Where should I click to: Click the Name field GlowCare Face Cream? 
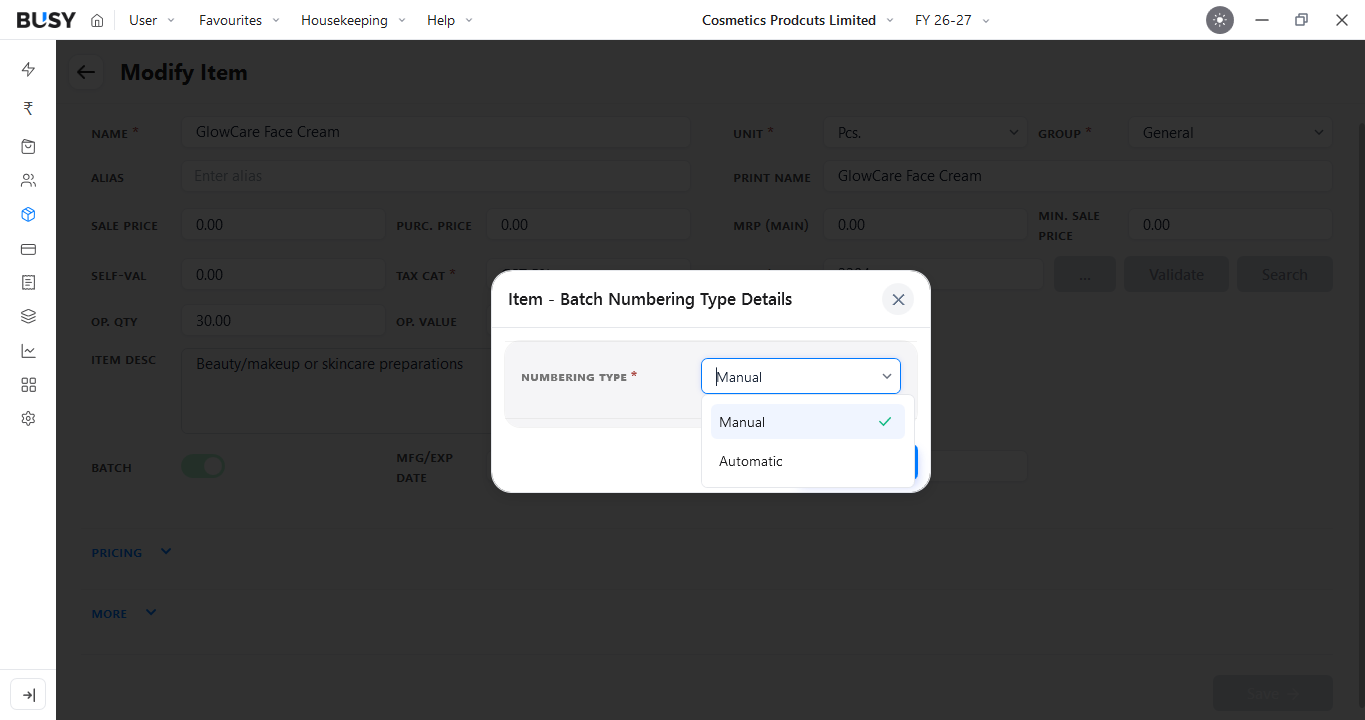436,132
